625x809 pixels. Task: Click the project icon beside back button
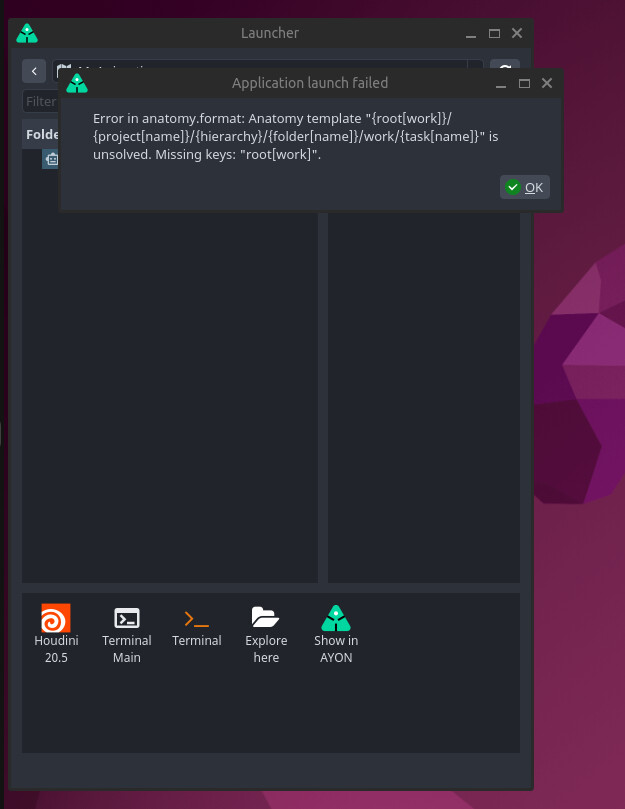point(64,70)
